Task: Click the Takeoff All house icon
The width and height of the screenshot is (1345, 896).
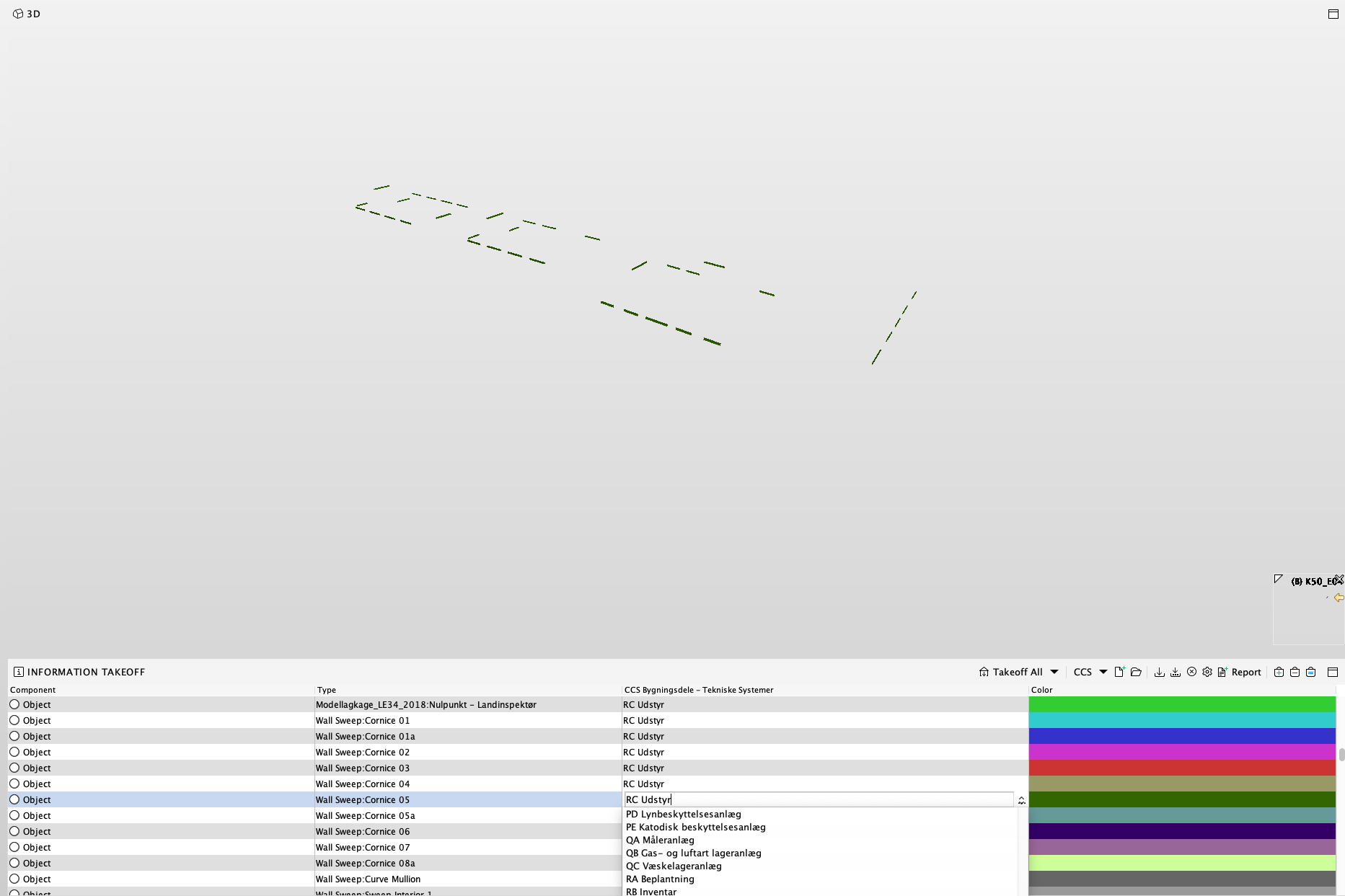Action: click(x=984, y=672)
